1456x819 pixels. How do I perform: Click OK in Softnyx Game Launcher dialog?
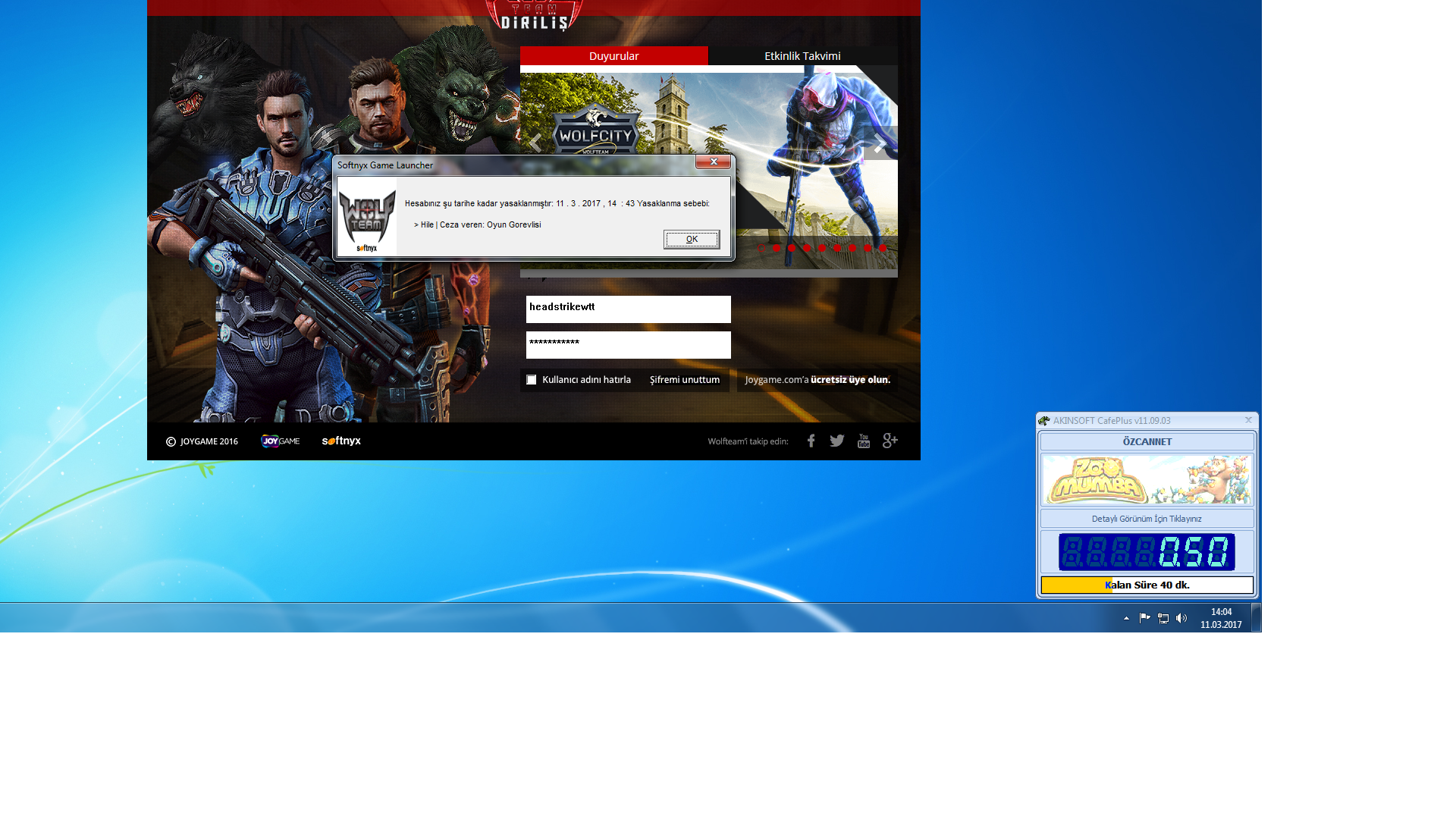(x=692, y=240)
